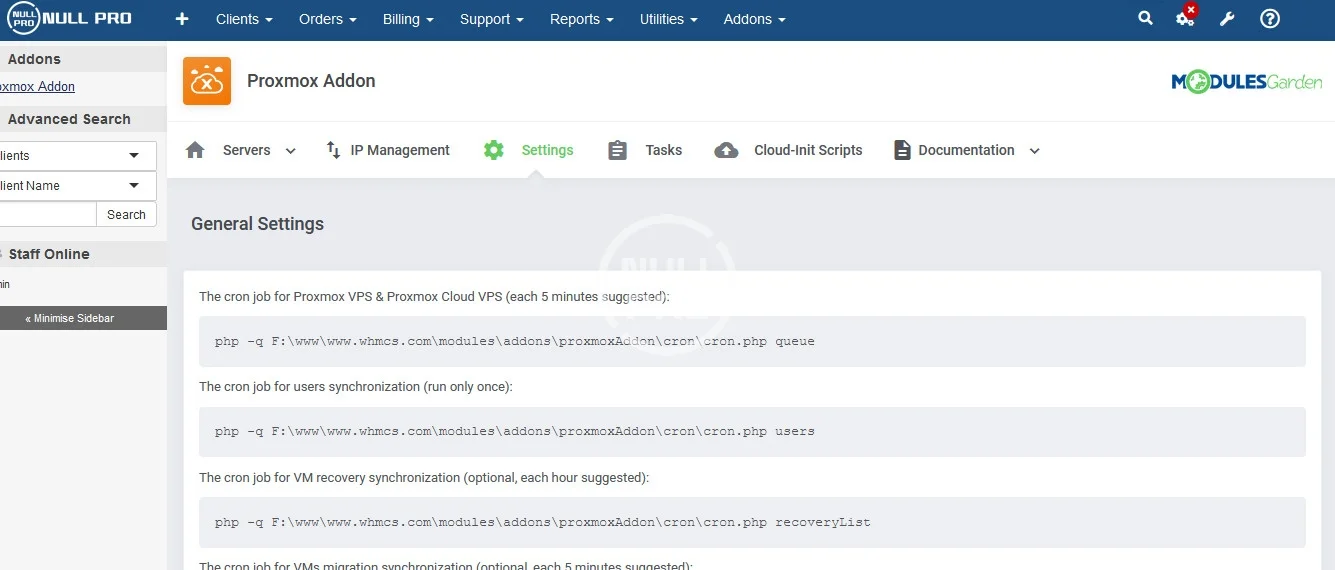The height and width of the screenshot is (570, 1335).
Task: Click the ModulesGarden logo
Action: (x=1247, y=82)
